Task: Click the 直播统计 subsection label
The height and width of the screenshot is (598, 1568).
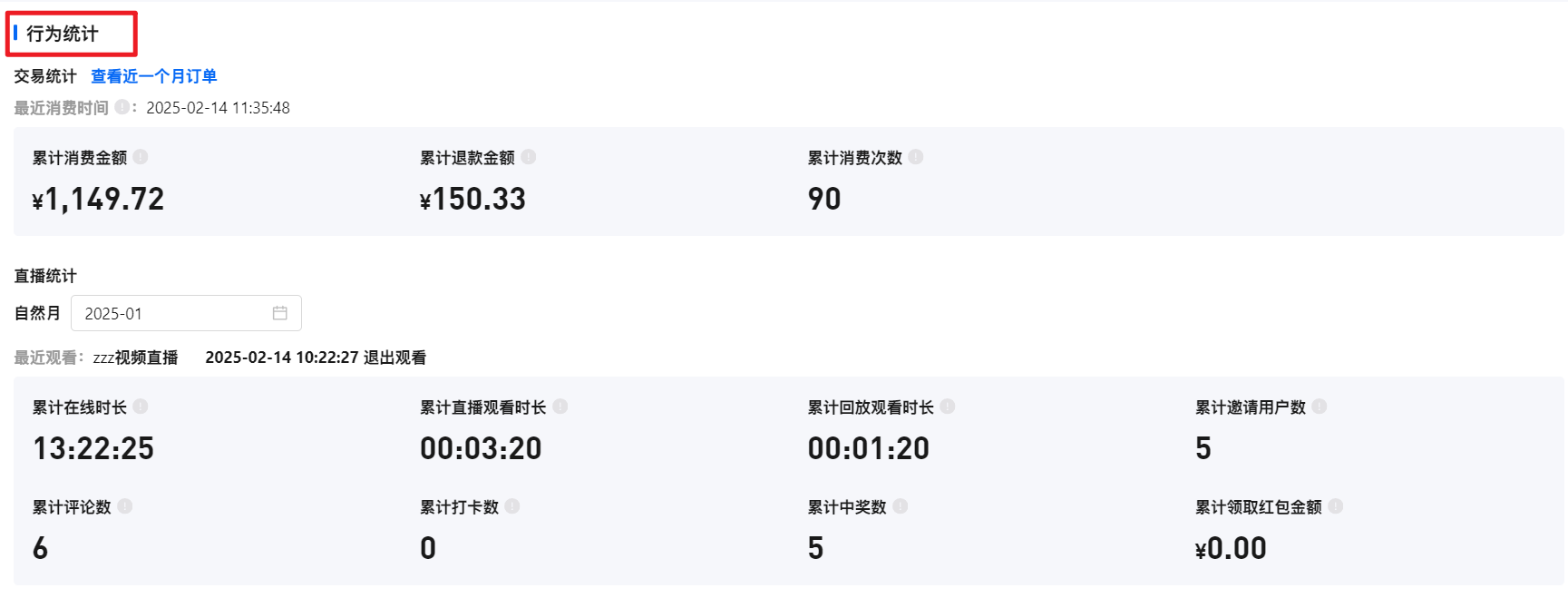Action: point(45,276)
